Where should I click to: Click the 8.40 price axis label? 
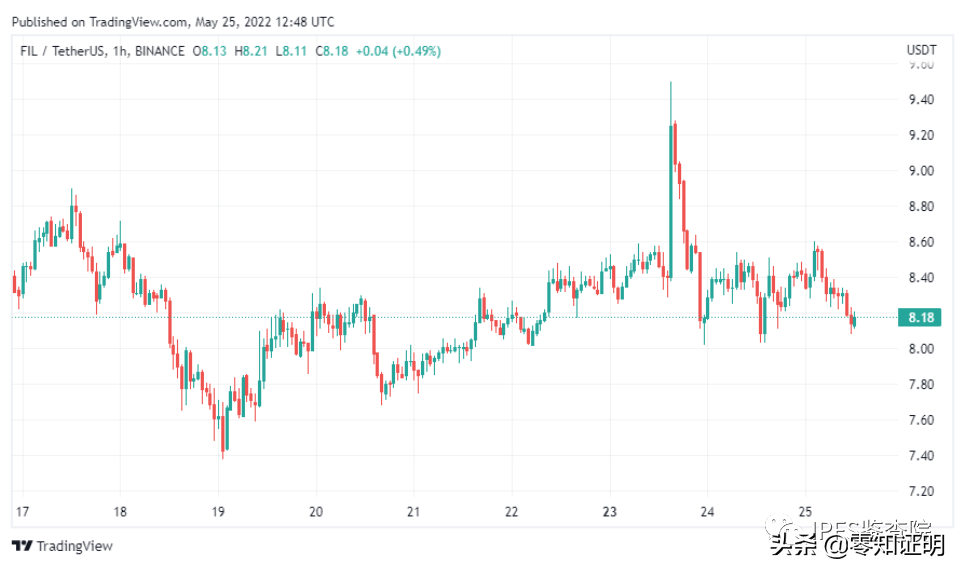921,277
